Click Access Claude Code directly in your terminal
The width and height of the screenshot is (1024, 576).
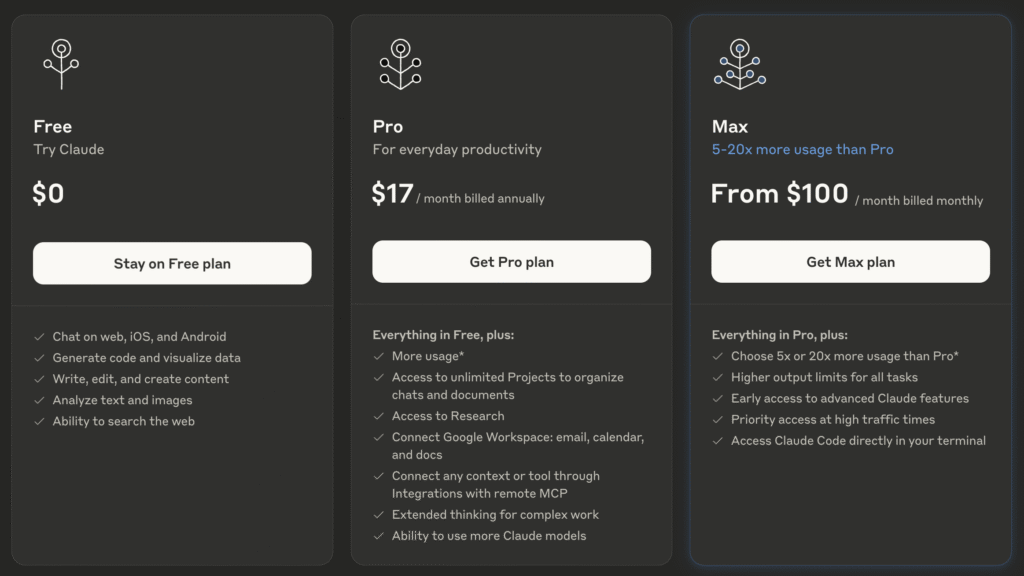point(858,441)
